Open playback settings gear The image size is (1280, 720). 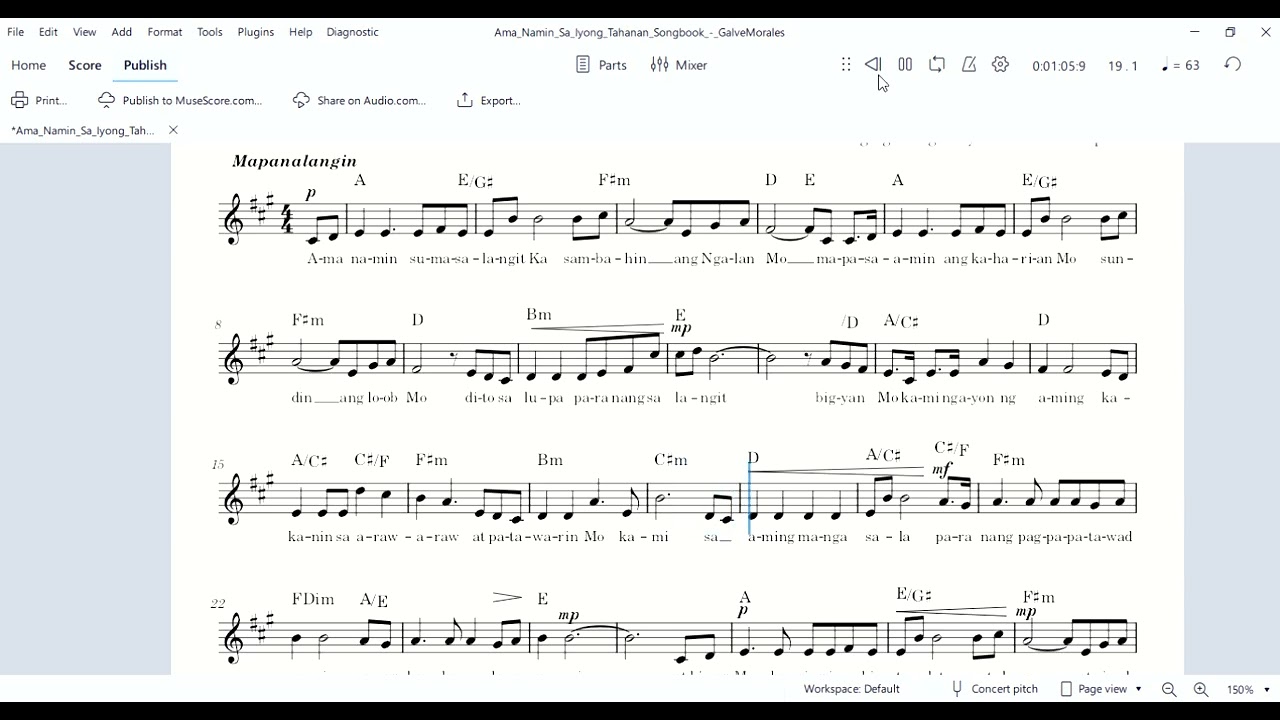pos(1001,65)
